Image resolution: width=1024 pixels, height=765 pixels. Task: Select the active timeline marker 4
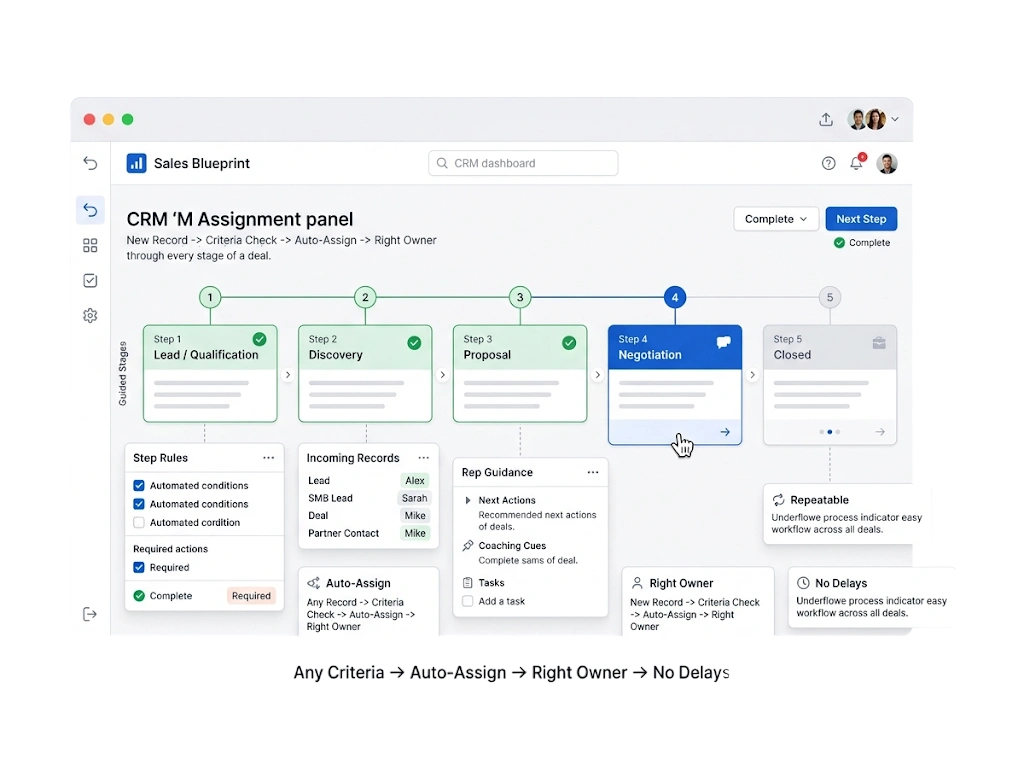[675, 297]
